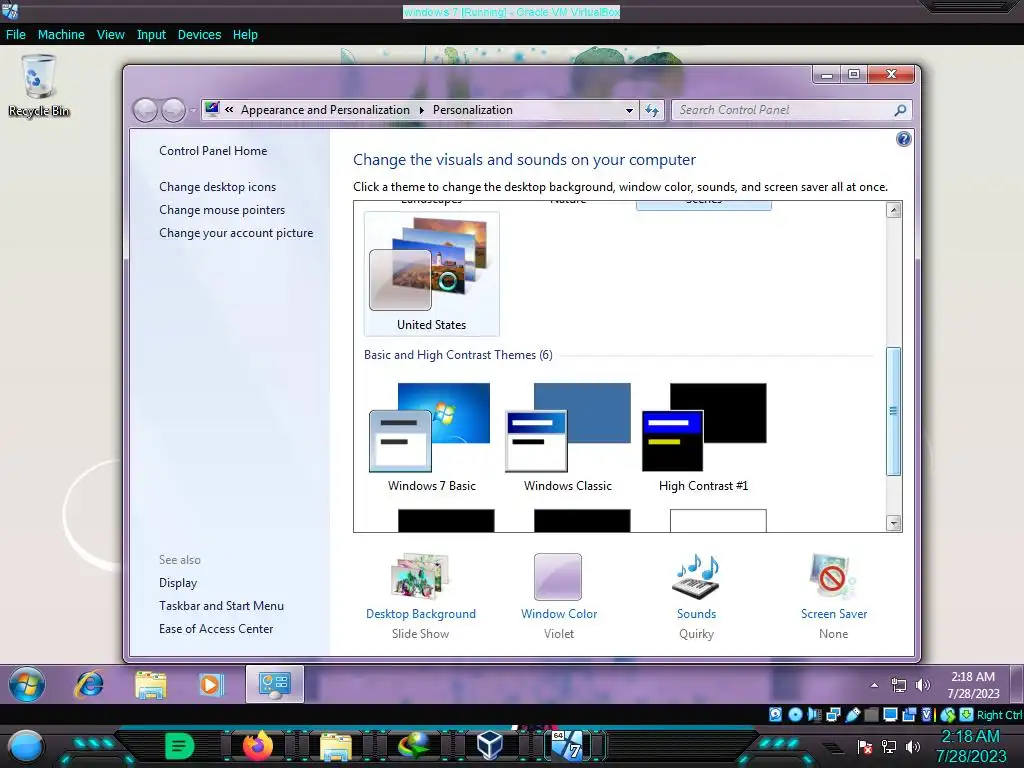Viewport: 1024px width, 768px height.
Task: Click VirtualBox shared folders status icon
Action: pos(871,714)
